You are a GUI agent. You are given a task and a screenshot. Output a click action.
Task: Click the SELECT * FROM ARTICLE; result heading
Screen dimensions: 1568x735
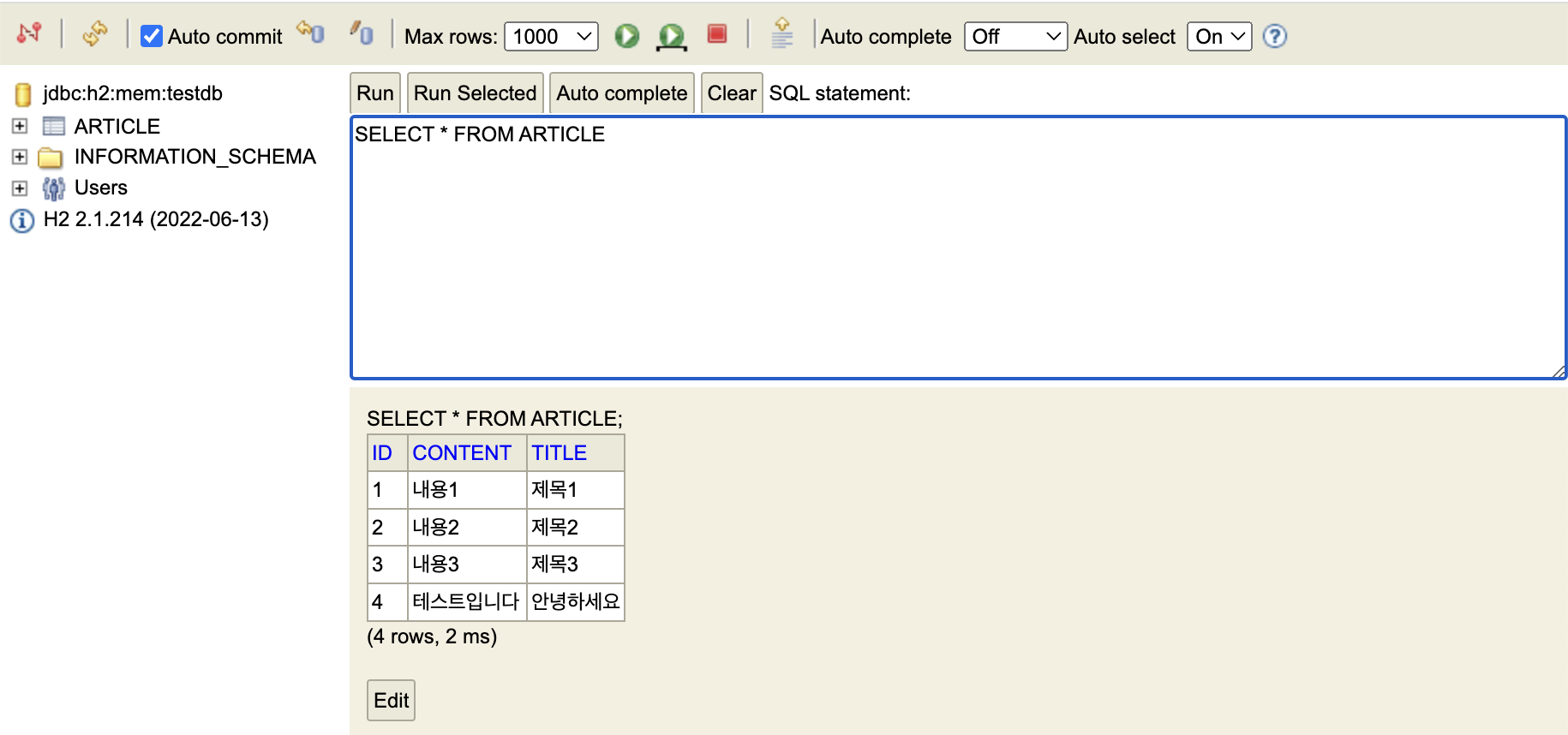[494, 419]
